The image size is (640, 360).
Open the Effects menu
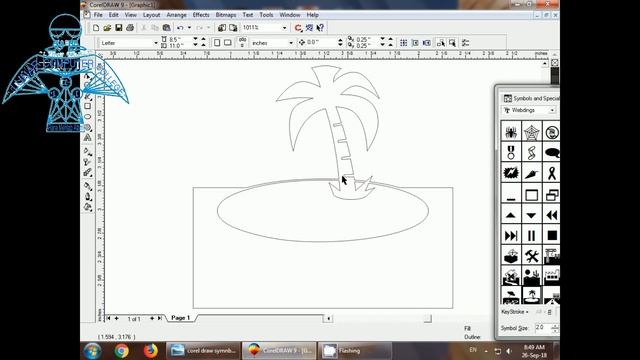[201, 15]
